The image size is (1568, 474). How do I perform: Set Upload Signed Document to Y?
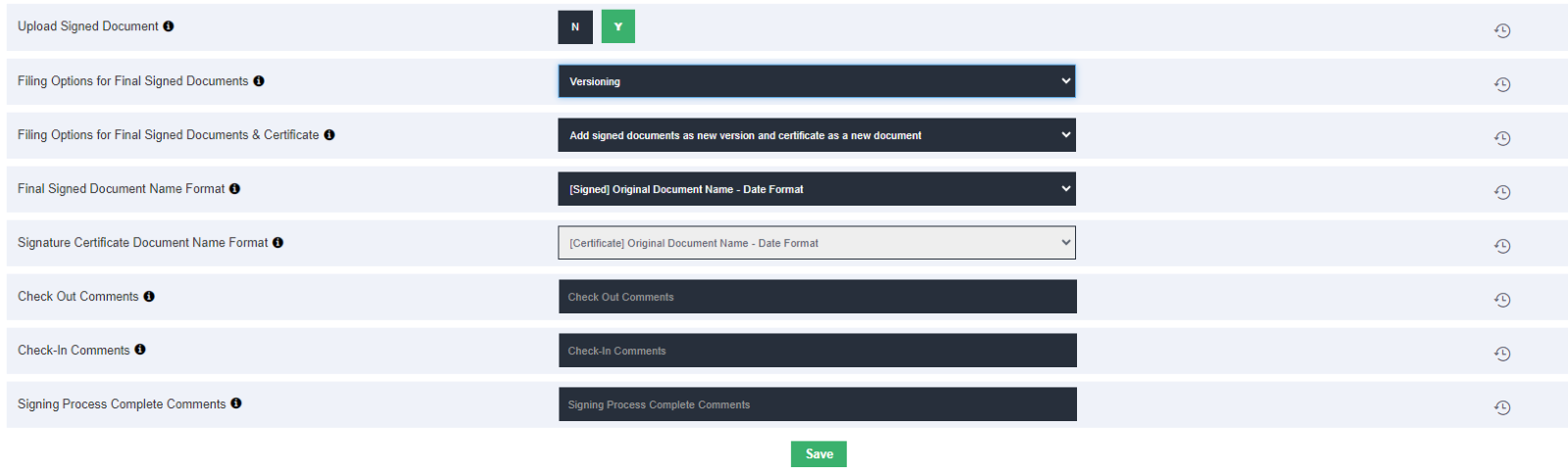tap(618, 27)
